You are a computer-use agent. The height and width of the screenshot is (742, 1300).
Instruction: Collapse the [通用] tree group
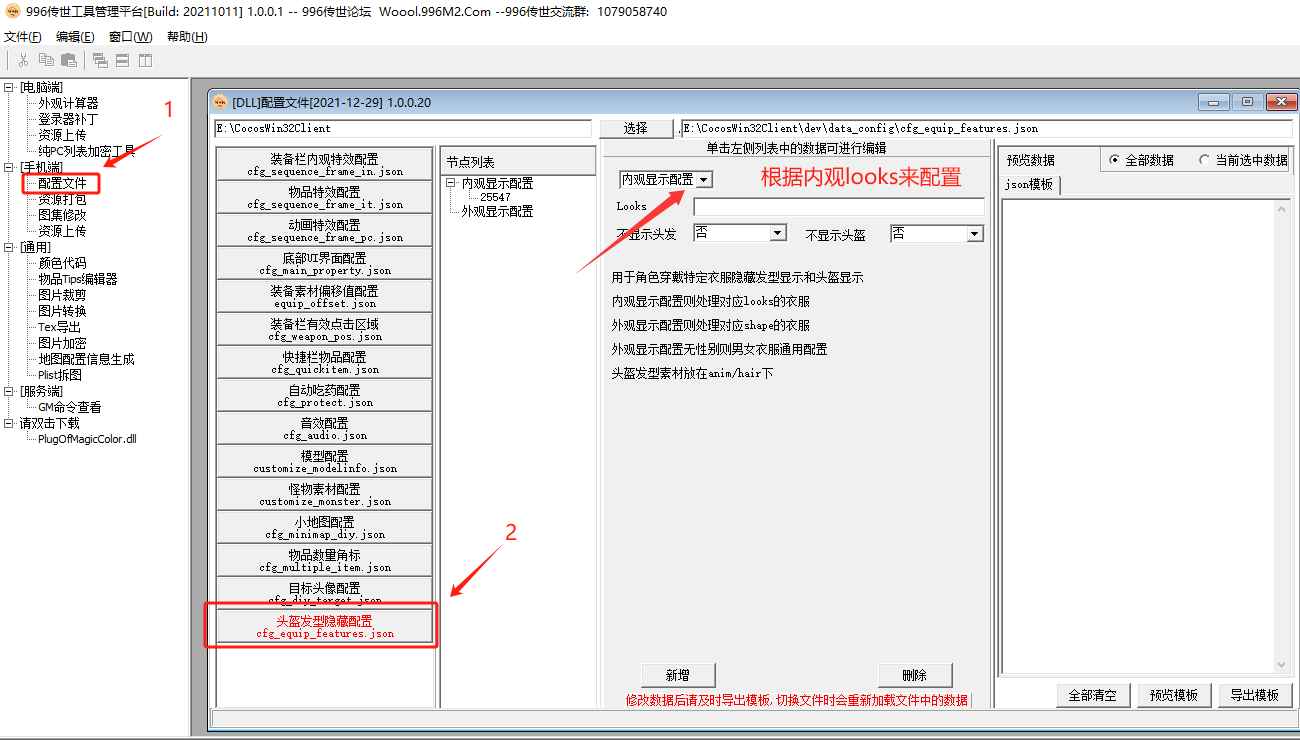(9, 247)
